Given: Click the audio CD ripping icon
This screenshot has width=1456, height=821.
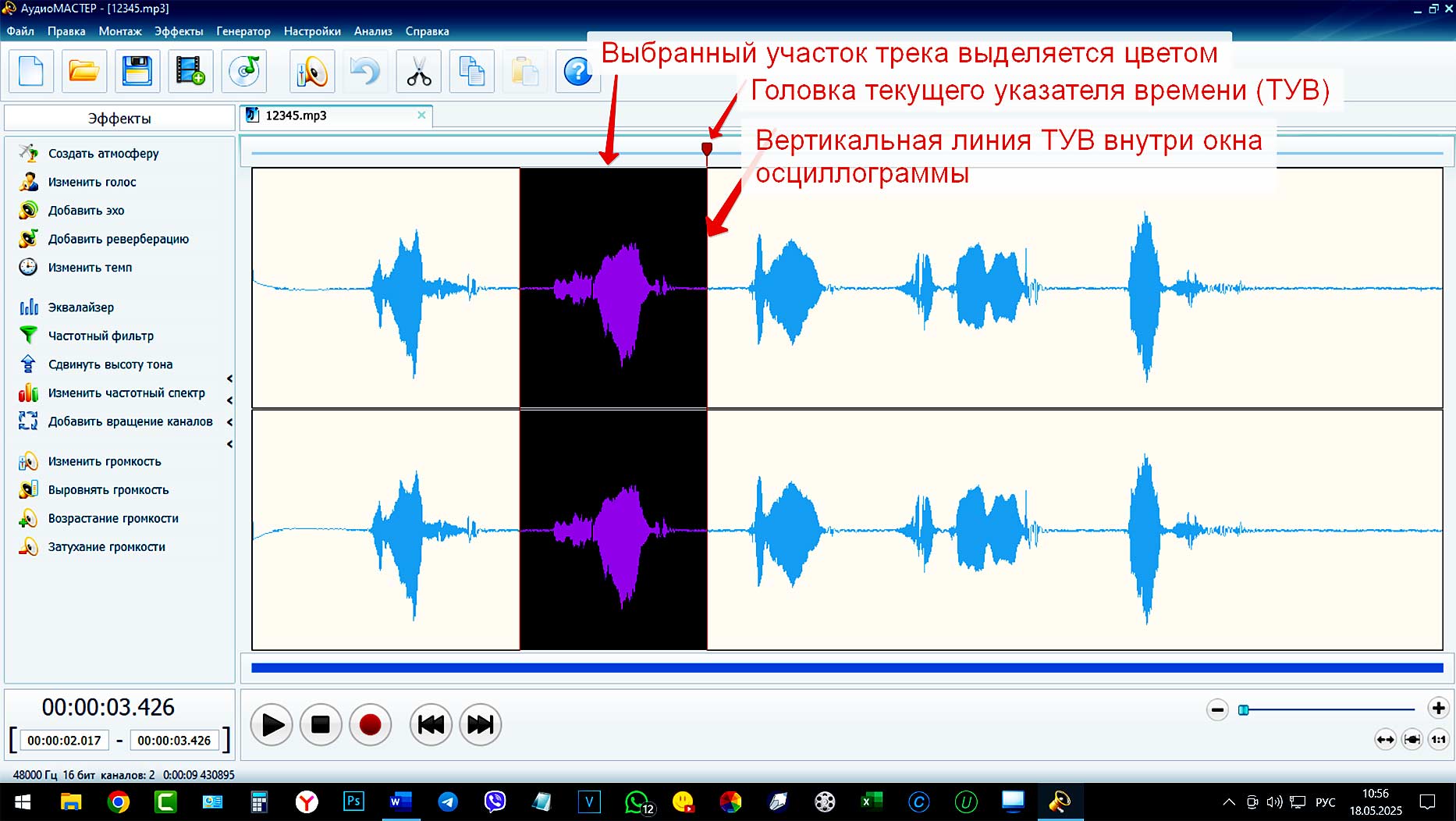Looking at the screenshot, I should (x=244, y=72).
